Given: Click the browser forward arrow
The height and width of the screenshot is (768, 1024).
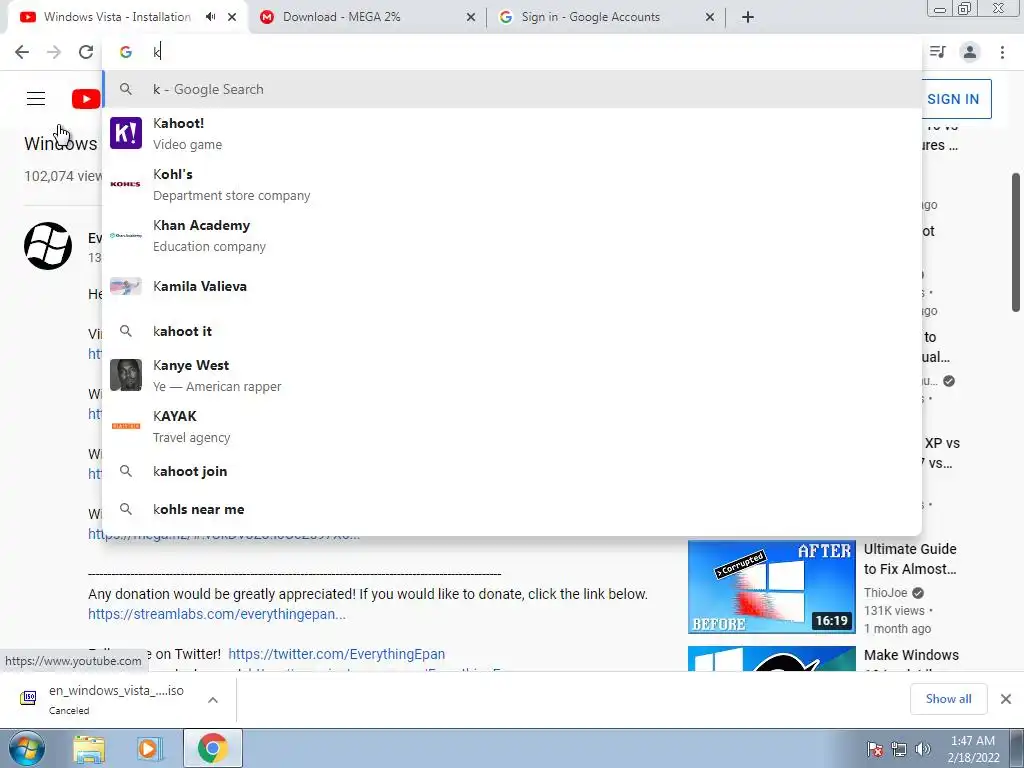Looking at the screenshot, I should coord(54,52).
